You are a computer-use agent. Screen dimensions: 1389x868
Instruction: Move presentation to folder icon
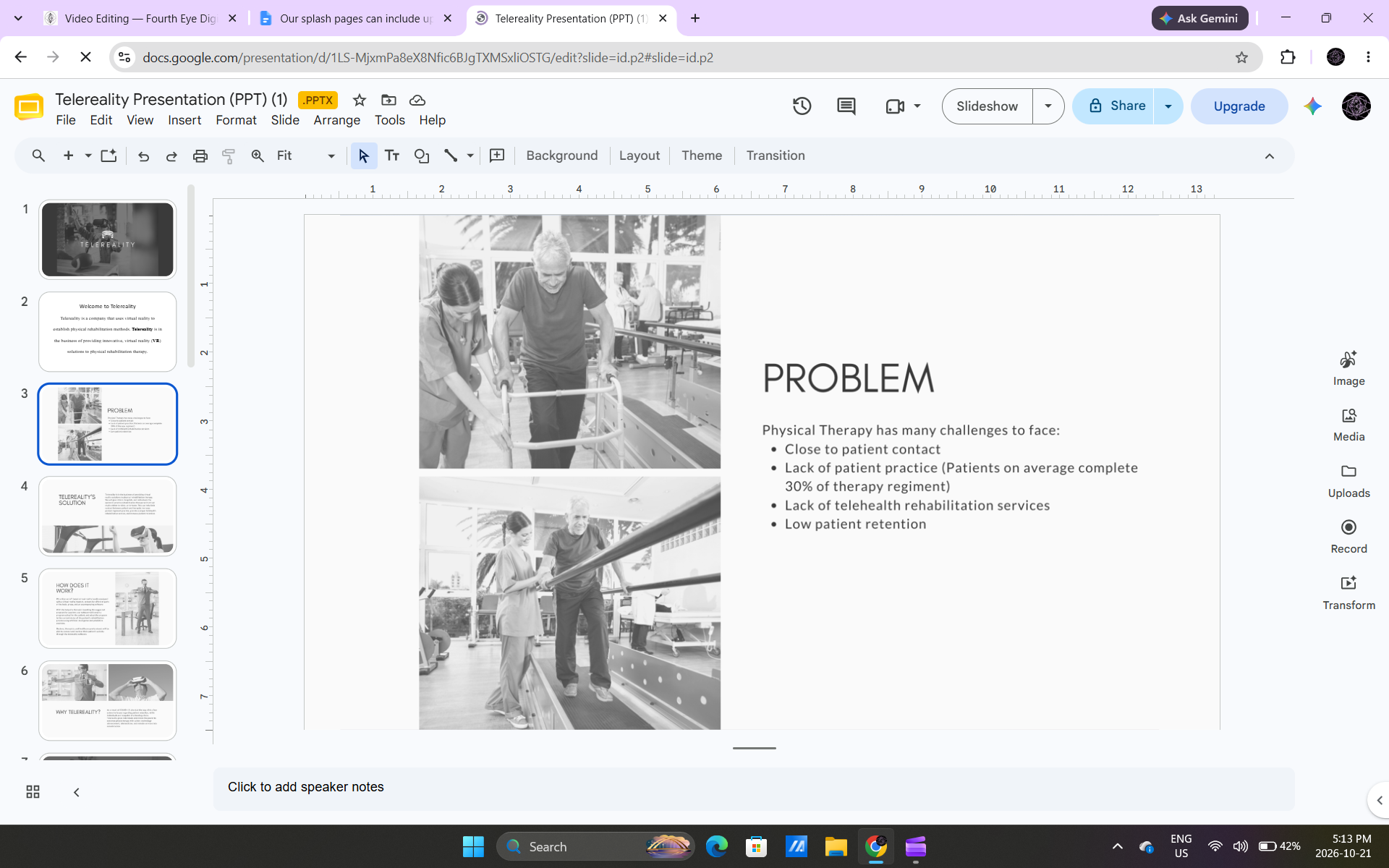[x=388, y=100]
